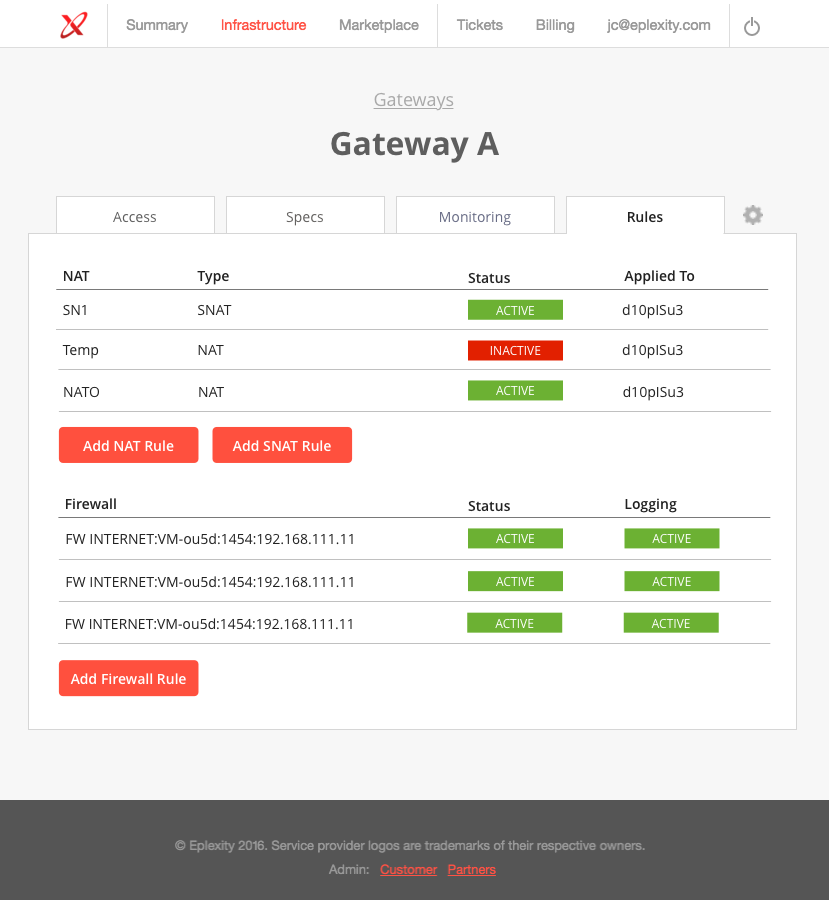829x900 pixels.
Task: Switch to the Monitoring tab
Action: tap(475, 215)
